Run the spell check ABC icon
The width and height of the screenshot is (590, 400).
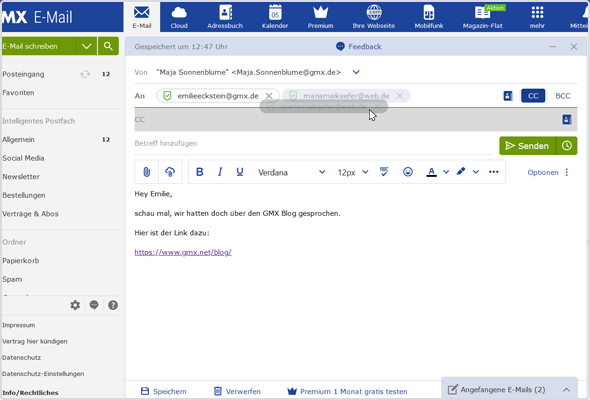384,172
